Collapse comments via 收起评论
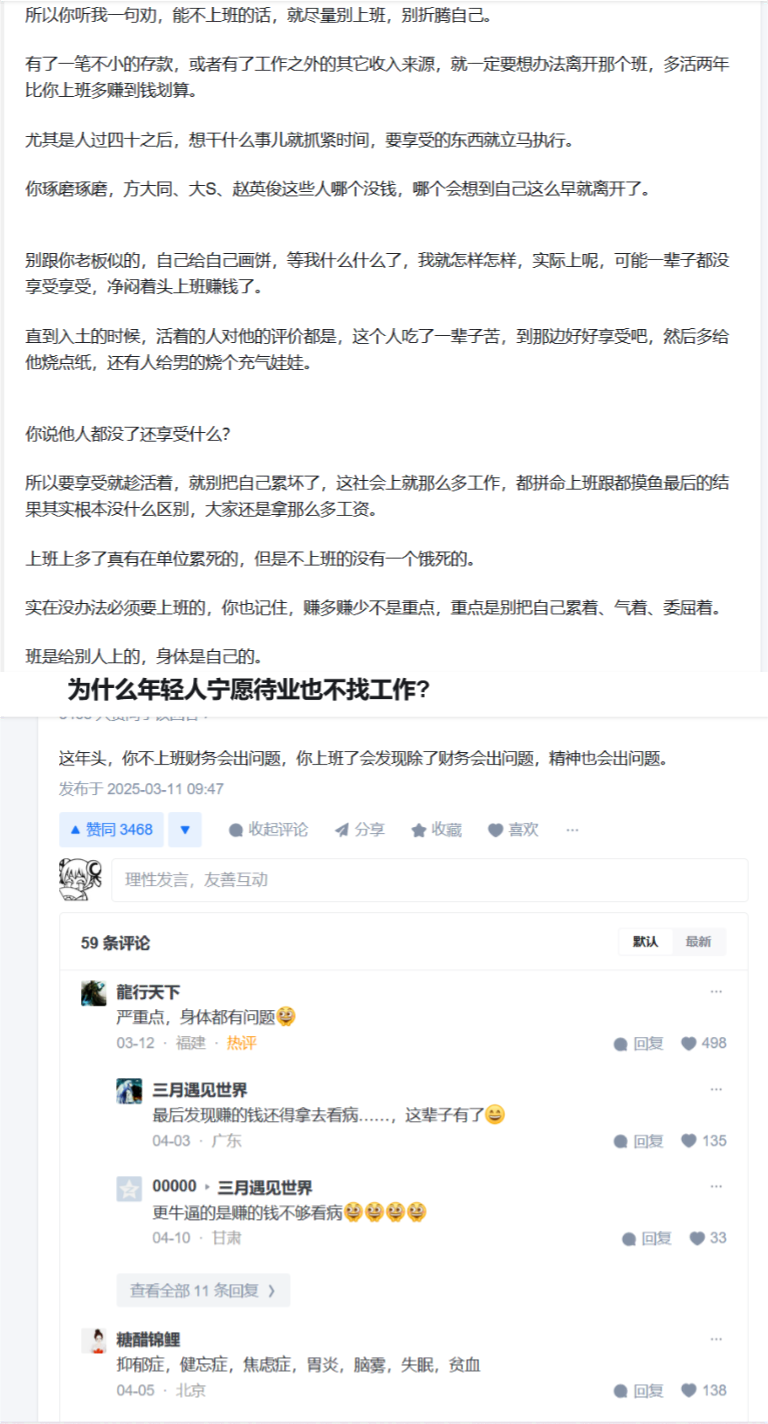Image resolution: width=768 pixels, height=1424 pixels. [x=268, y=829]
